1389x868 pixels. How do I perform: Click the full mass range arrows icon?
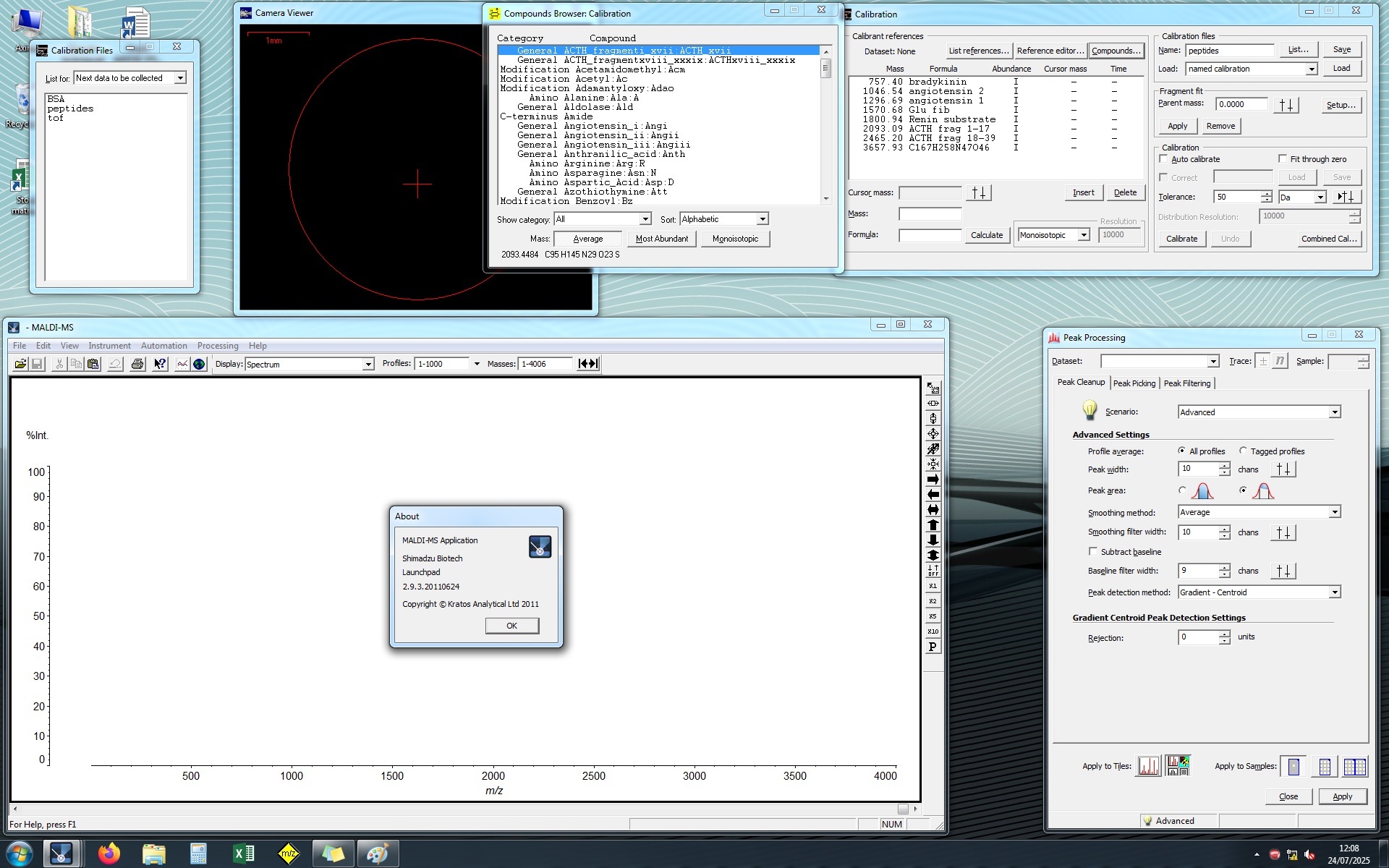(x=588, y=364)
